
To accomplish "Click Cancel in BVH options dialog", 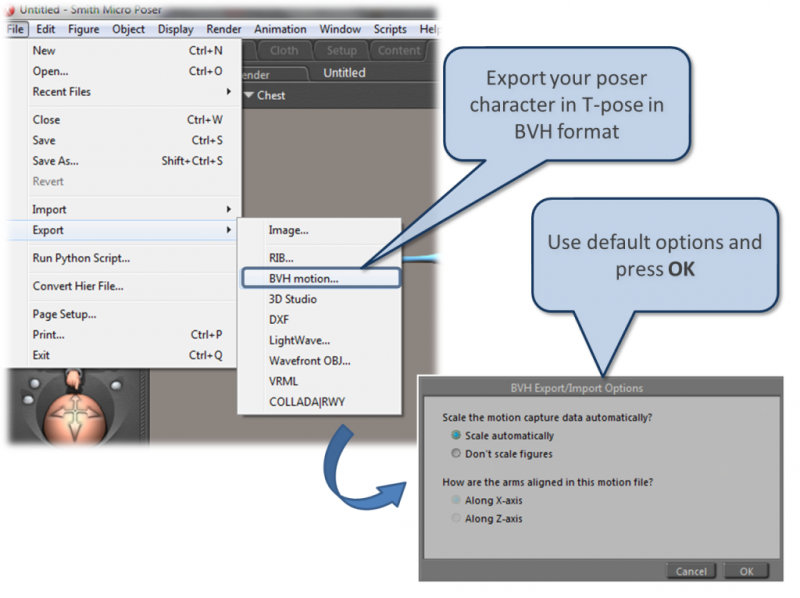I will [691, 571].
